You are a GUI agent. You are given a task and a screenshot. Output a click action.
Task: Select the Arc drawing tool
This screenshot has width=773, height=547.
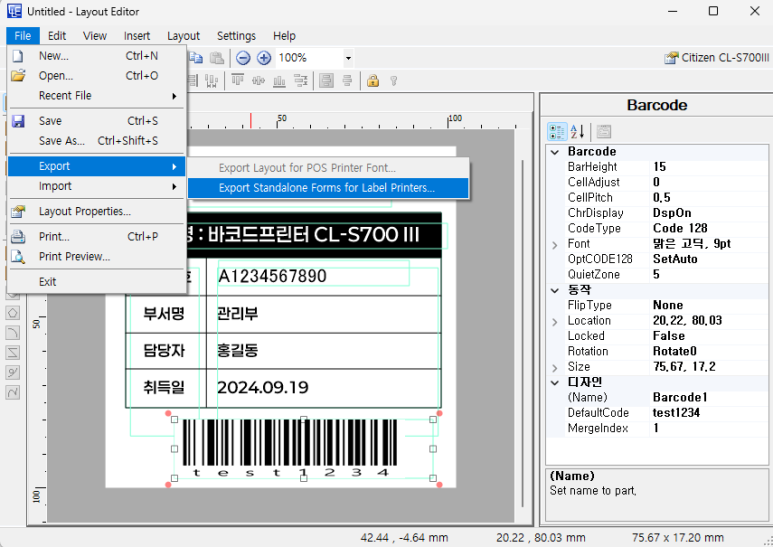[x=13, y=333]
